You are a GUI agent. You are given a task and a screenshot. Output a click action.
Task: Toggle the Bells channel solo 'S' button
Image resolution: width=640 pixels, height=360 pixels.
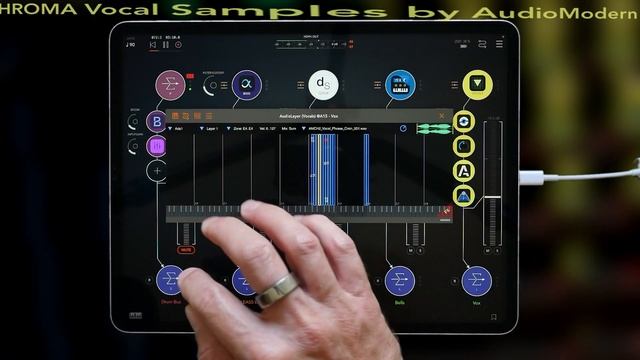420,251
